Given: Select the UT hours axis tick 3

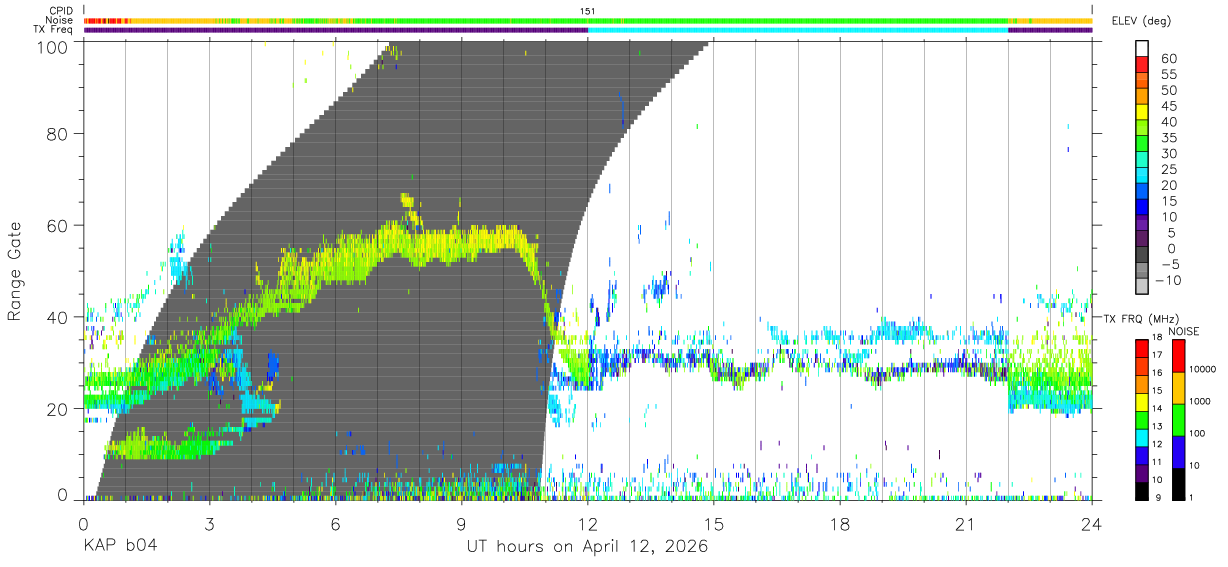Looking at the screenshot, I should [209, 524].
